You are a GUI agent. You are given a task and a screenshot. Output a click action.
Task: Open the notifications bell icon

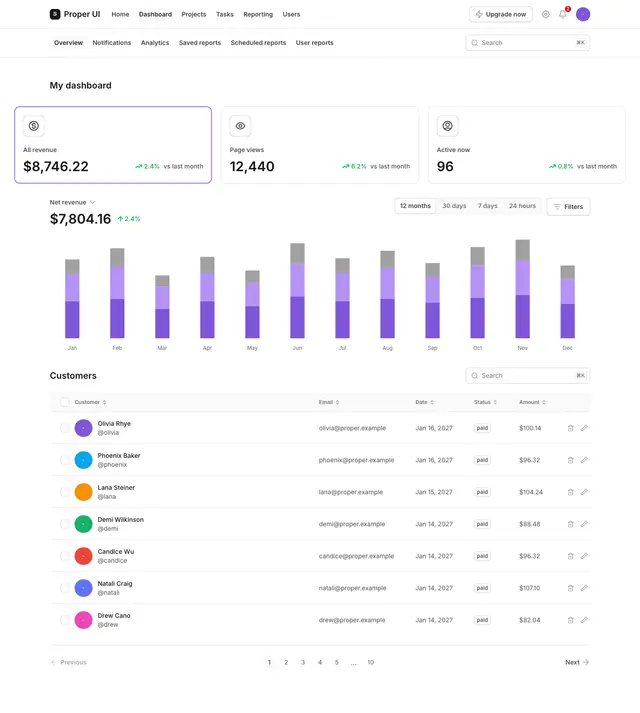click(563, 14)
